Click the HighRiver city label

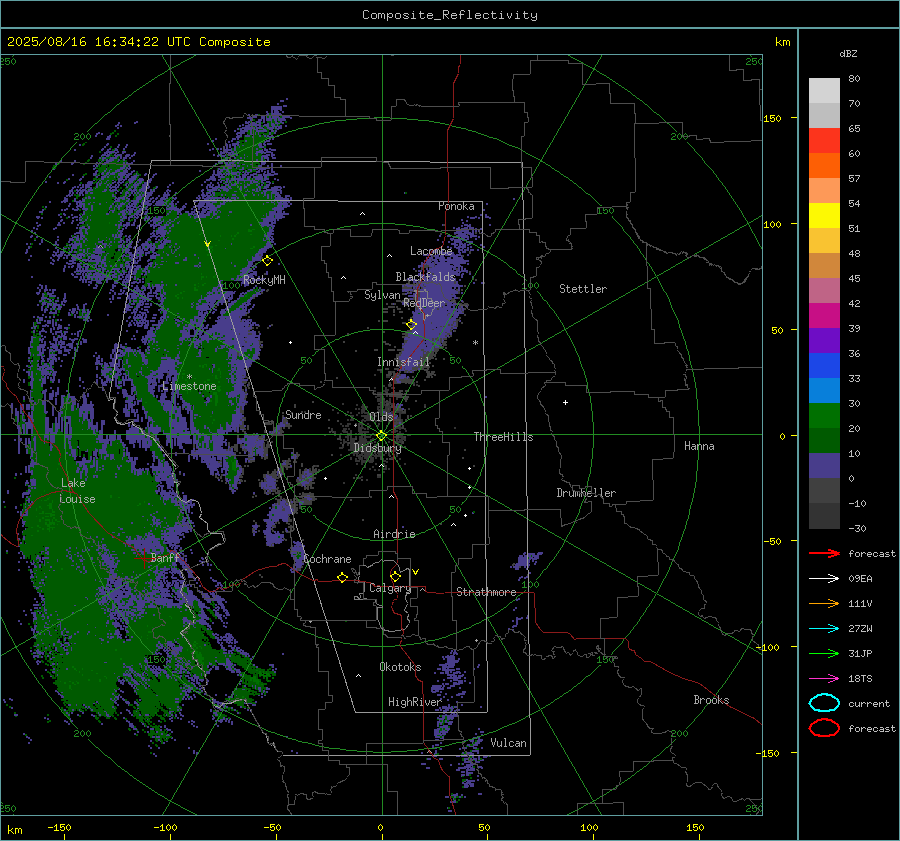pos(414,702)
